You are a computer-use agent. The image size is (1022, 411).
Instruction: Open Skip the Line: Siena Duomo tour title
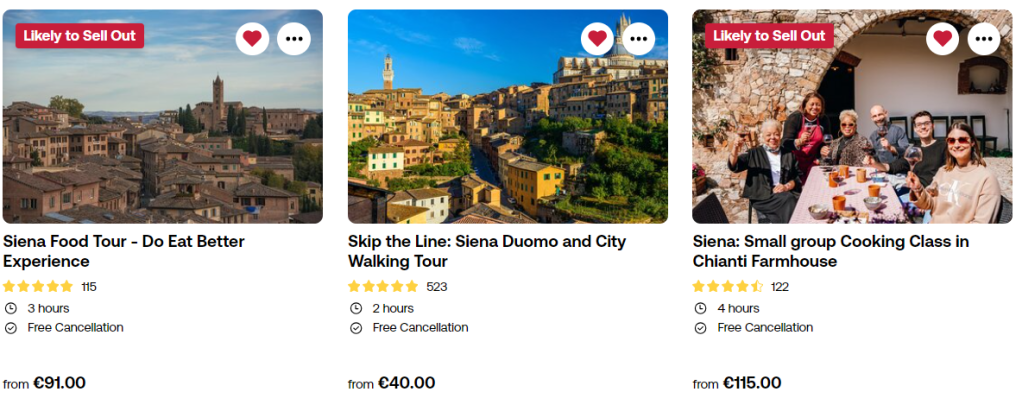pos(486,251)
